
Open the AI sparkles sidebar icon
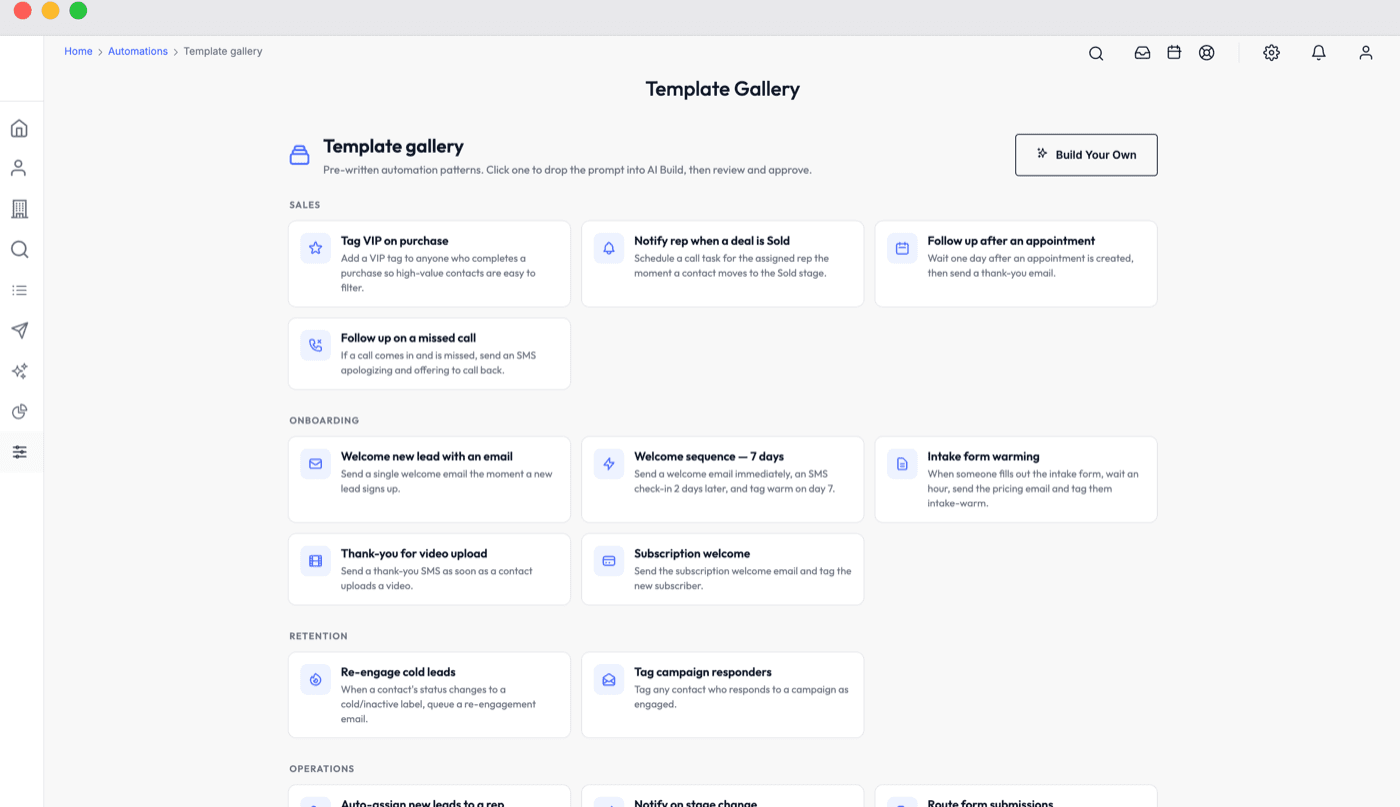pos(19,371)
